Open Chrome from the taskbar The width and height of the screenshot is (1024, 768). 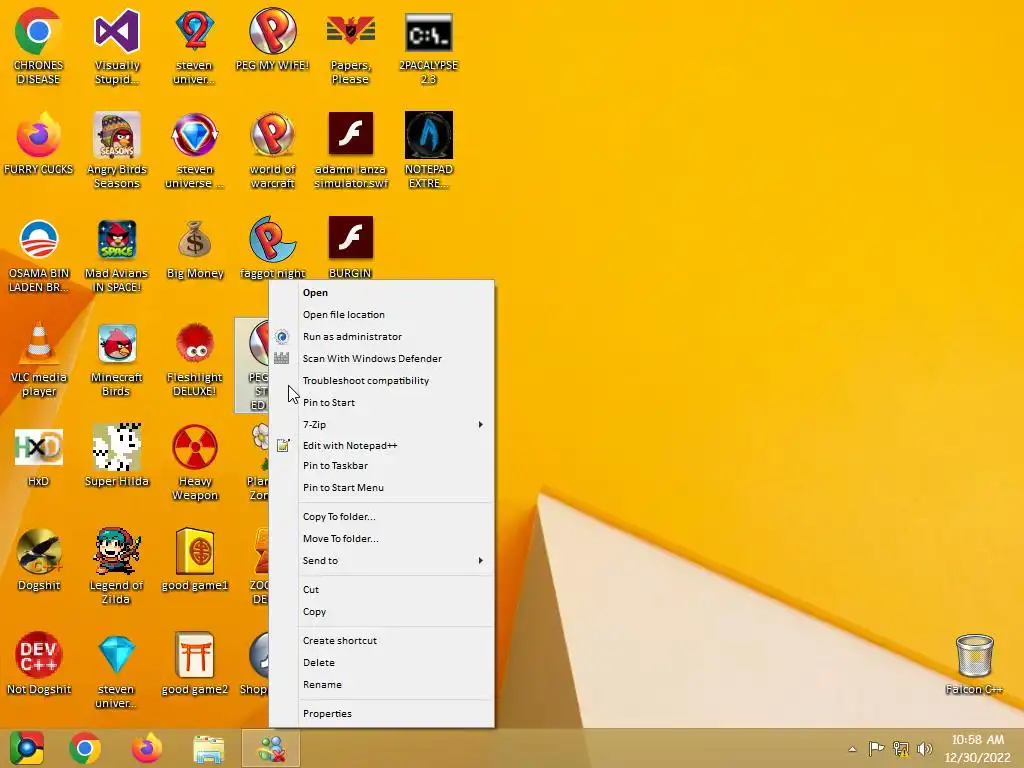click(x=85, y=748)
